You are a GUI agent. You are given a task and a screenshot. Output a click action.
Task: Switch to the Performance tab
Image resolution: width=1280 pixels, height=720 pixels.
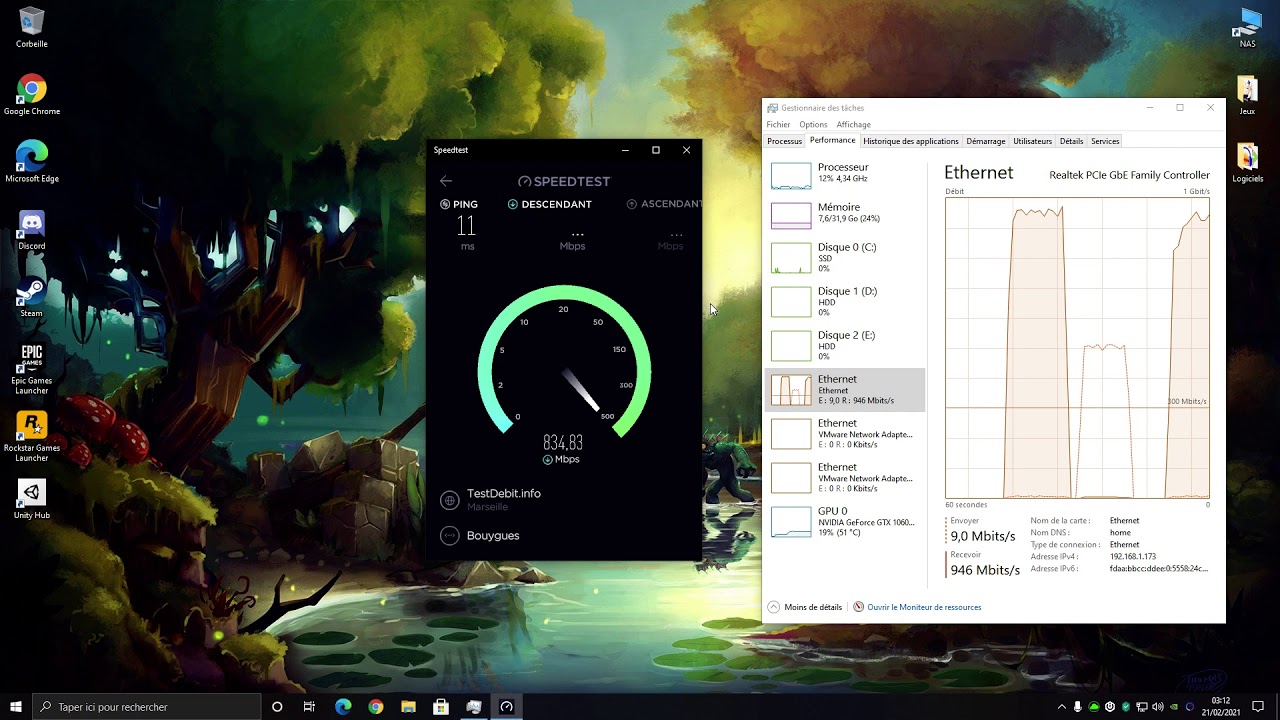[832, 141]
